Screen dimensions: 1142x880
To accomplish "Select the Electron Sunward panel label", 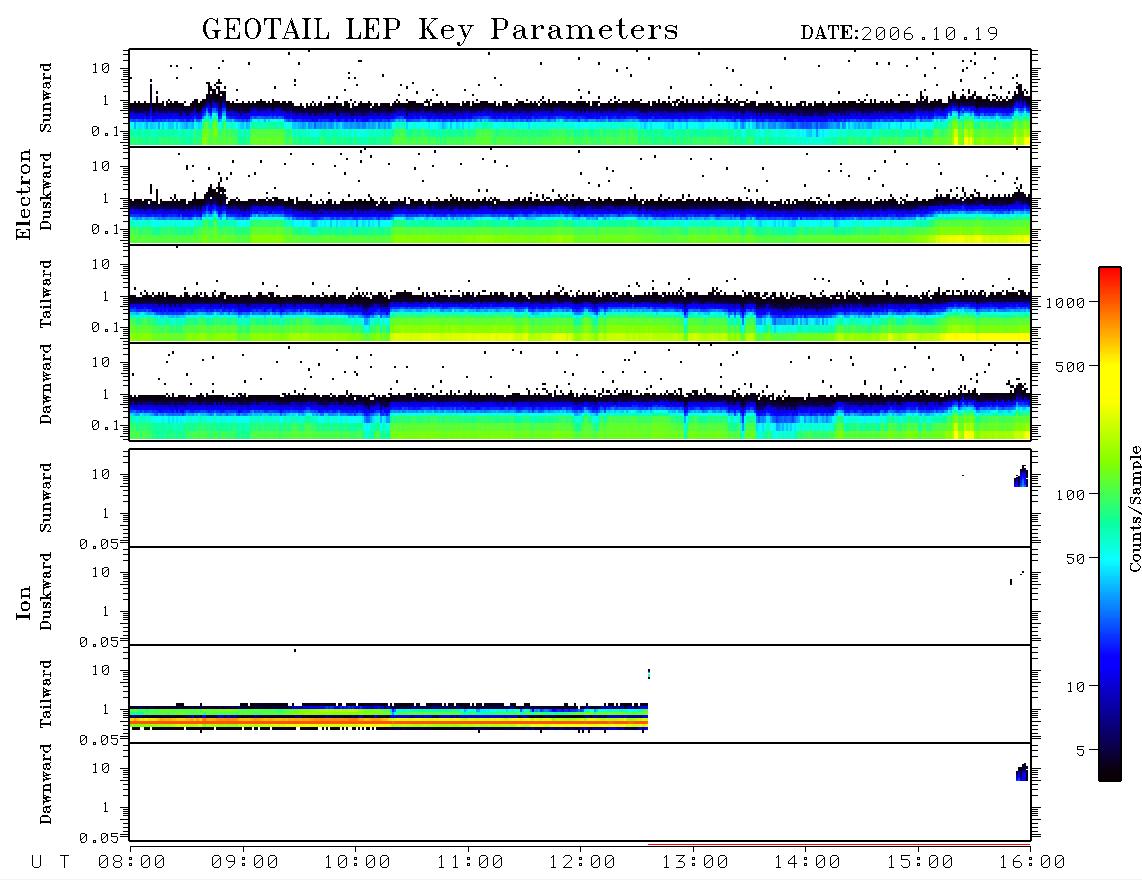I will 46,98.
